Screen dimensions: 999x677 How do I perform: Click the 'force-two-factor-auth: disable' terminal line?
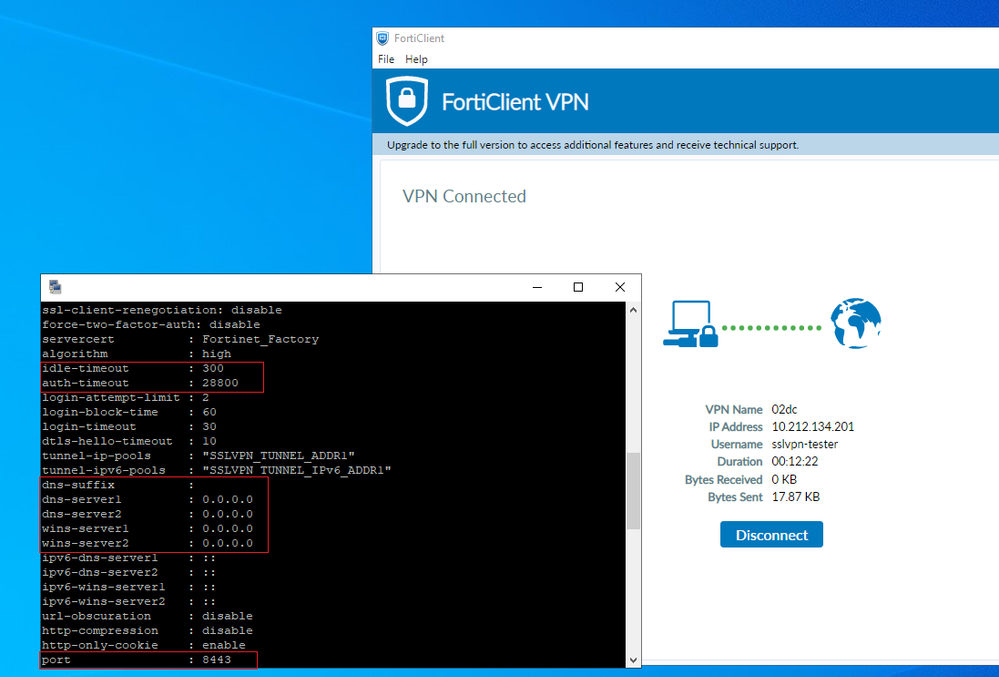coord(151,324)
